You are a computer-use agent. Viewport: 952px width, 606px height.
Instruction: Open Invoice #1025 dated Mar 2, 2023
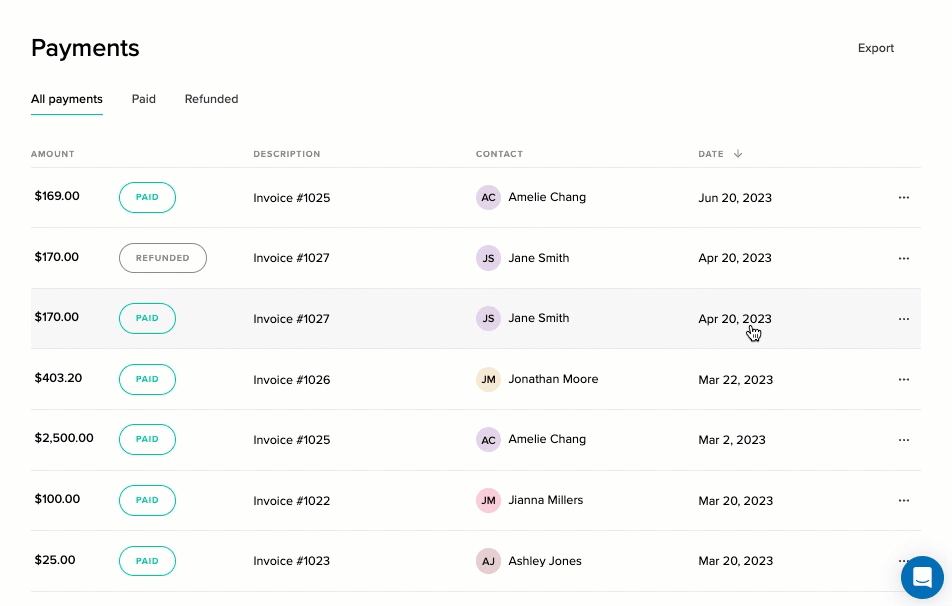(291, 440)
